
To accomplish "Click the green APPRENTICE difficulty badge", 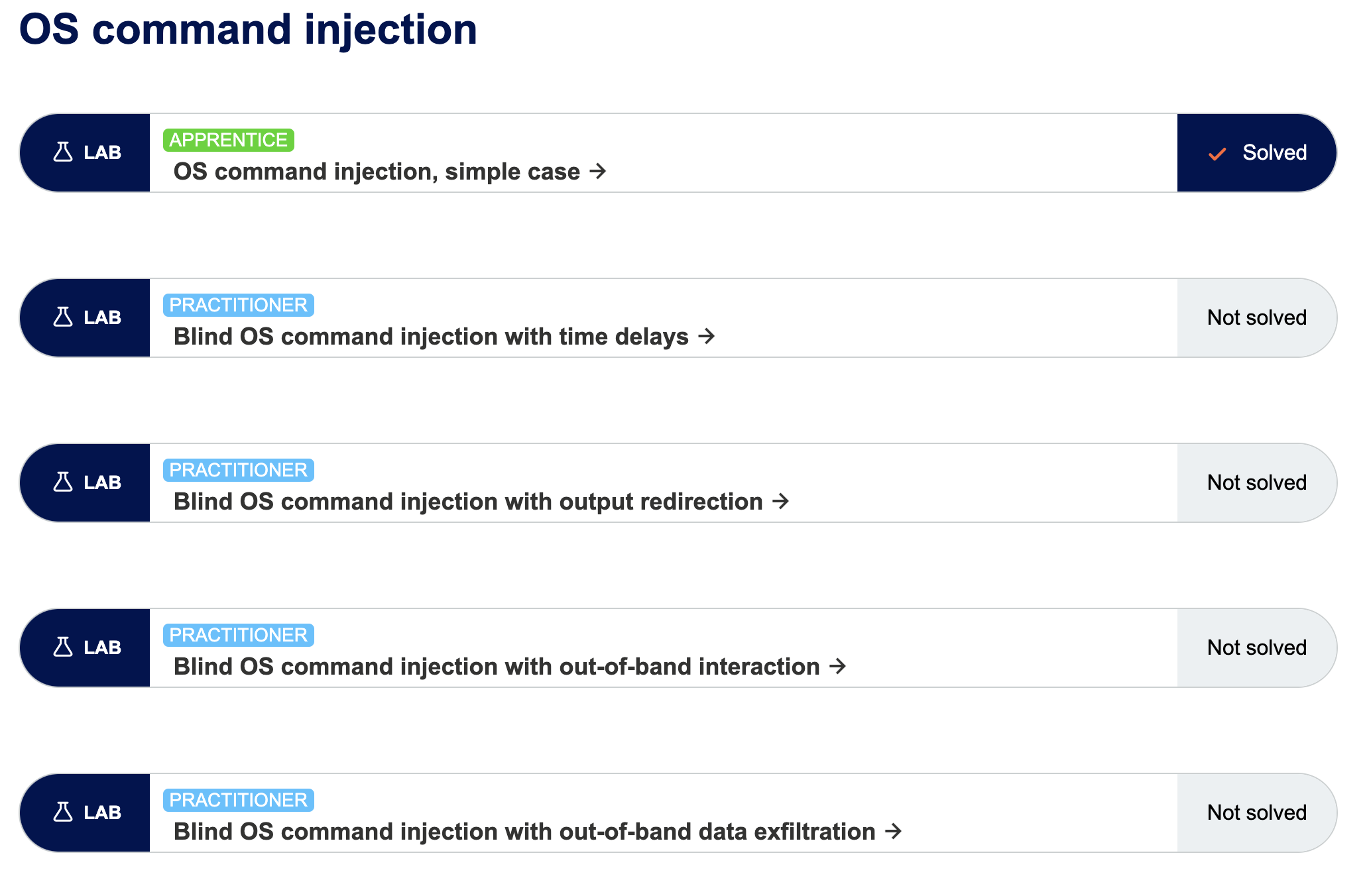I will [228, 140].
